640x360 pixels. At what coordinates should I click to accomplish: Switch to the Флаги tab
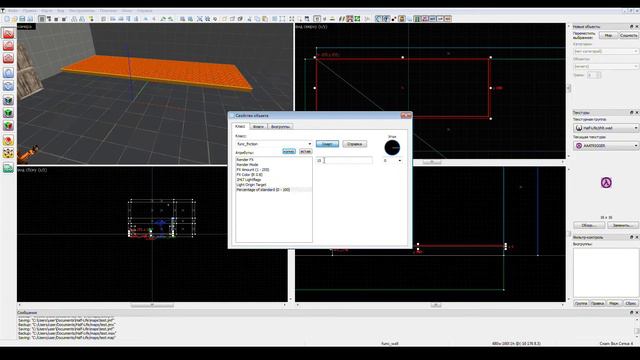point(258,127)
